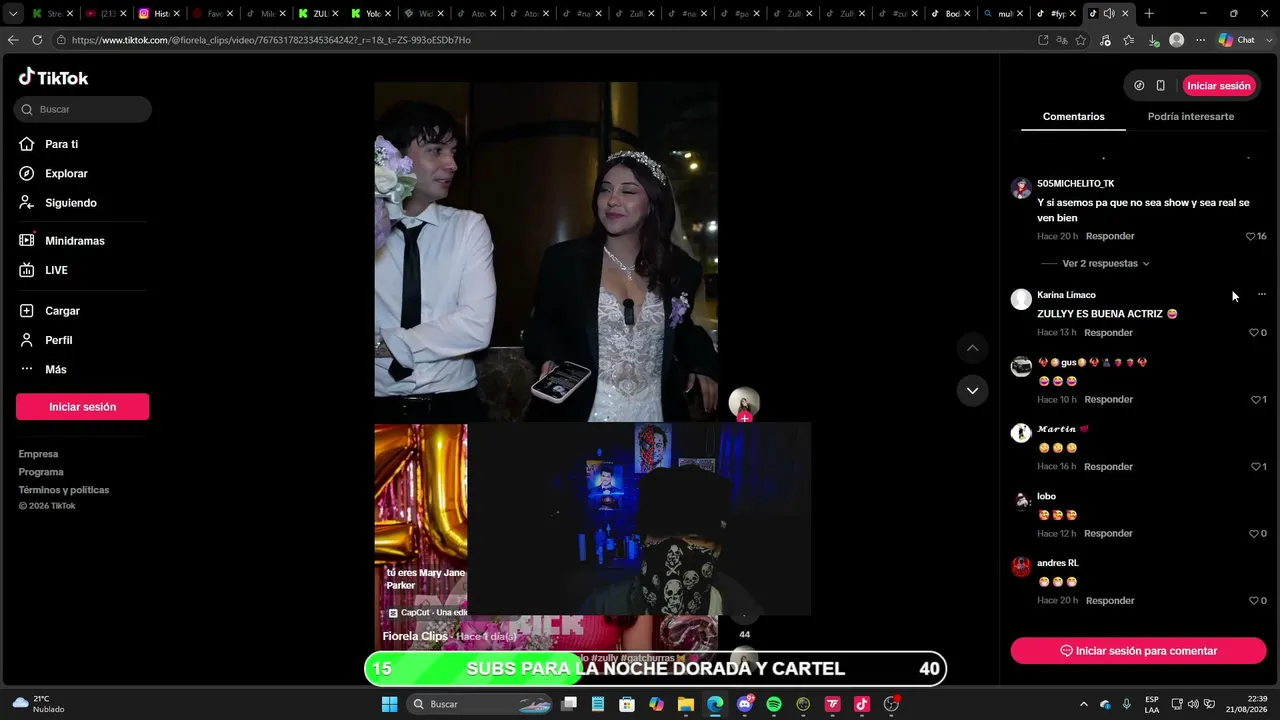Switch to the Yolo browser tab
The height and width of the screenshot is (720, 1280).
click(371, 14)
